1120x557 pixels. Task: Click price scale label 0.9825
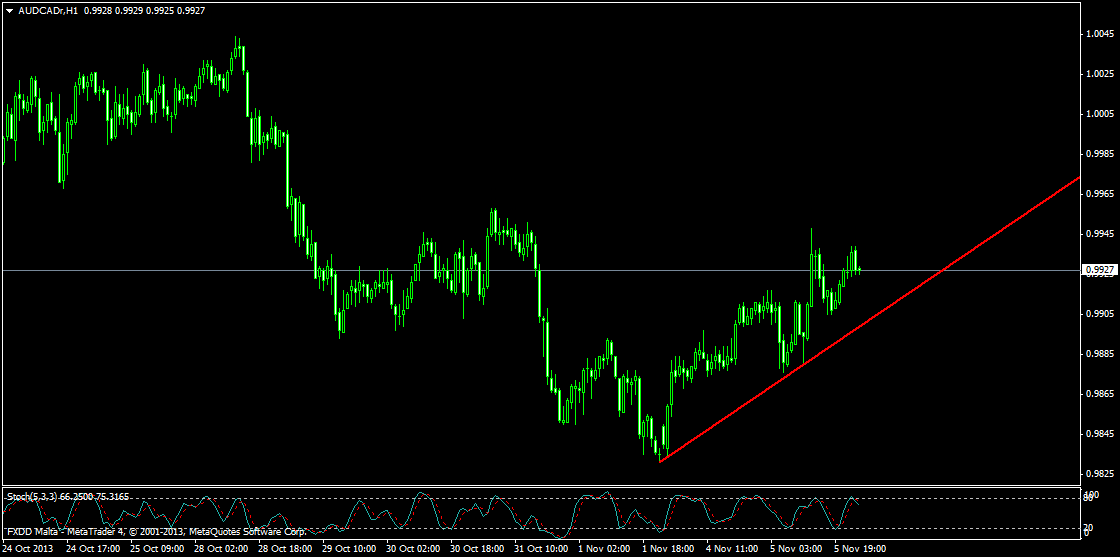1099,473
